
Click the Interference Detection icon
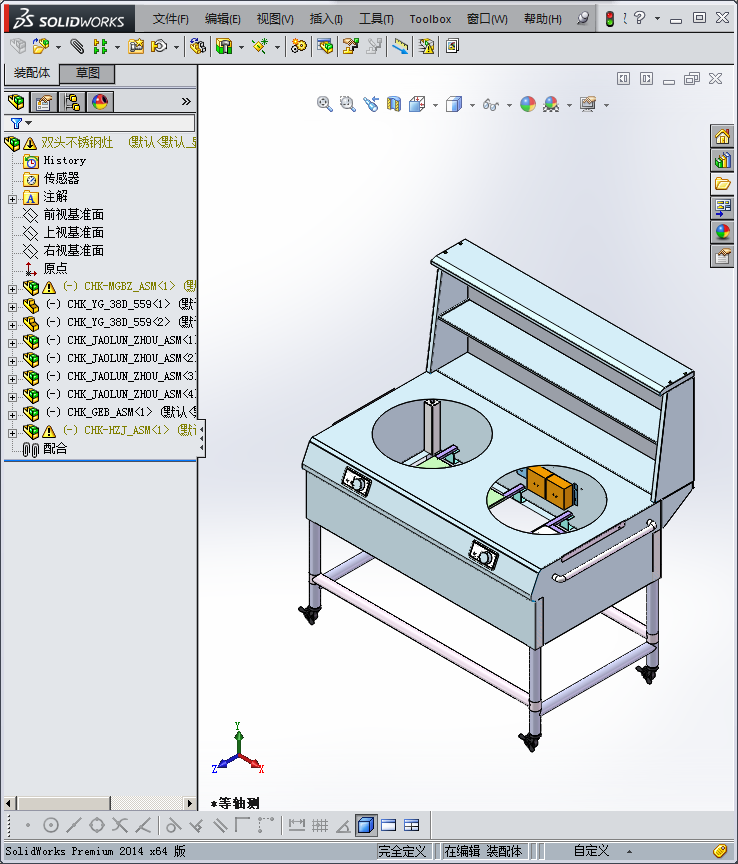point(401,46)
